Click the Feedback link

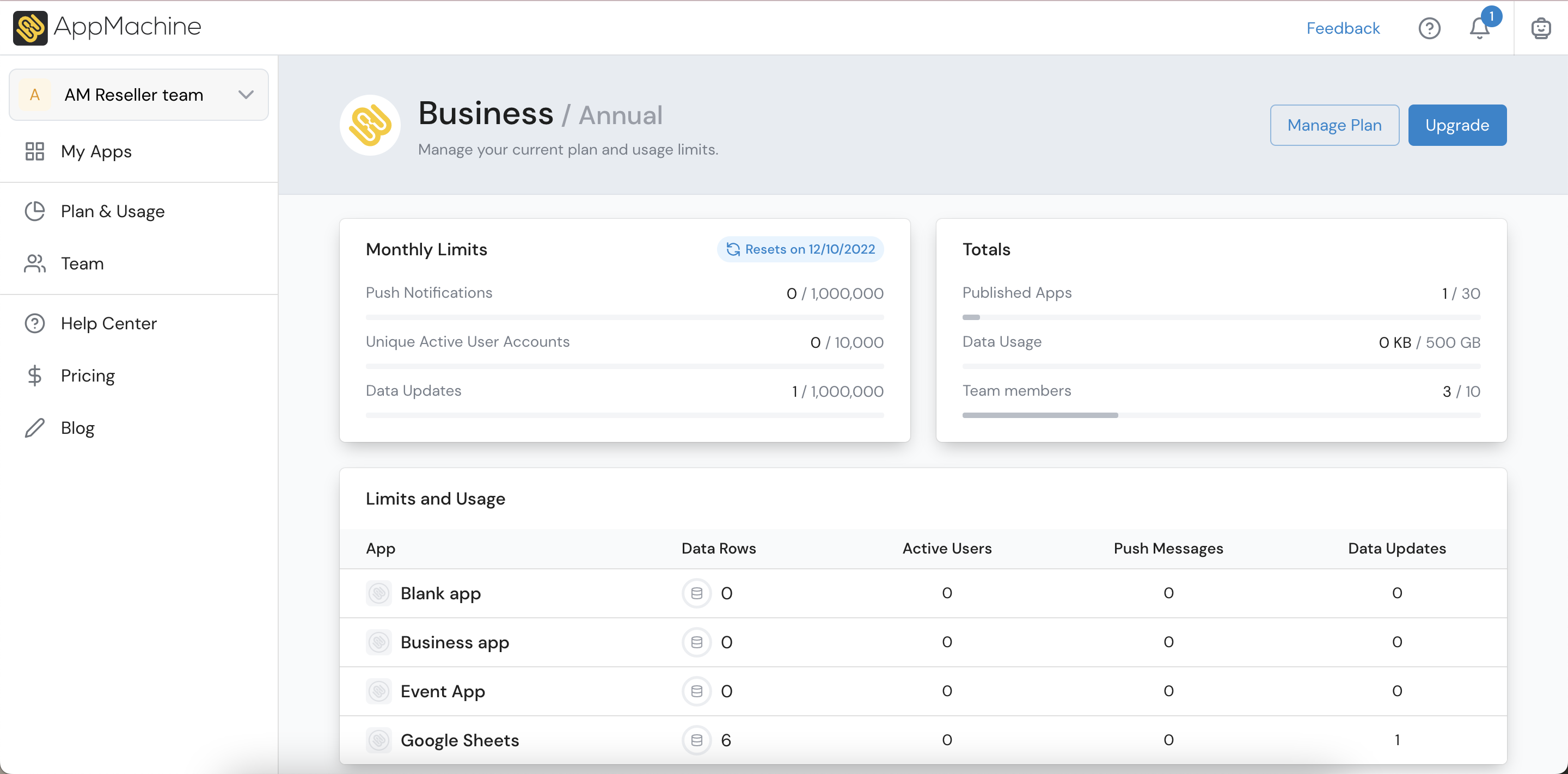click(1342, 28)
